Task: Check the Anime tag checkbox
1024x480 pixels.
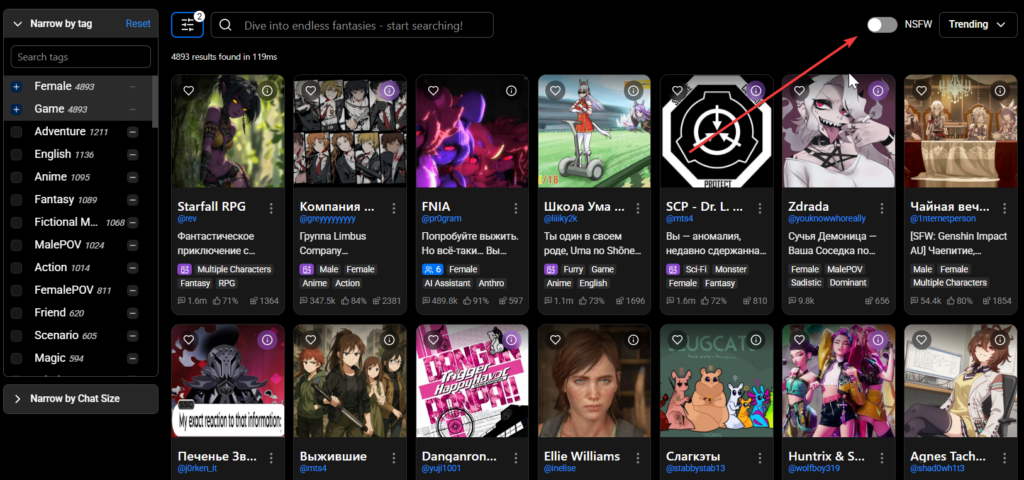Action: click(x=16, y=177)
